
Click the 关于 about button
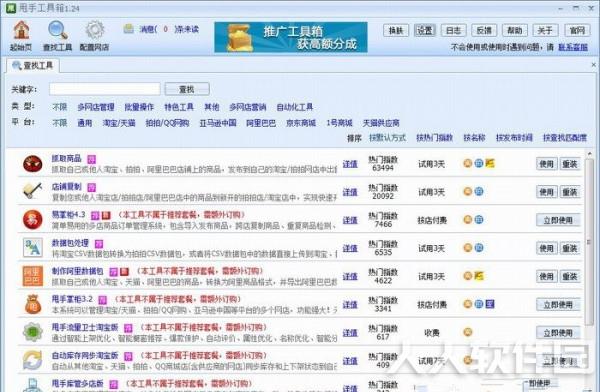click(545, 30)
